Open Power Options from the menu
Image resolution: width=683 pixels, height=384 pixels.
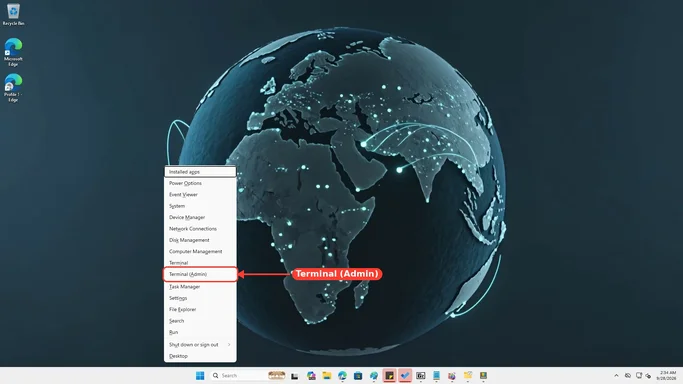pyautogui.click(x=200, y=183)
